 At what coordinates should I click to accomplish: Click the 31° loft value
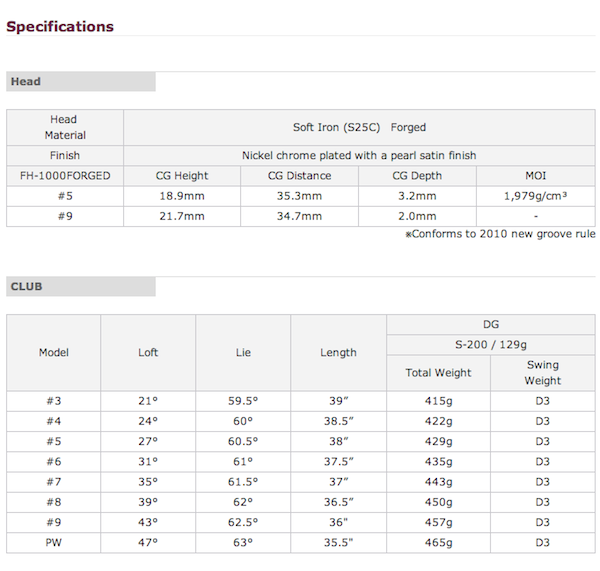coord(148,462)
